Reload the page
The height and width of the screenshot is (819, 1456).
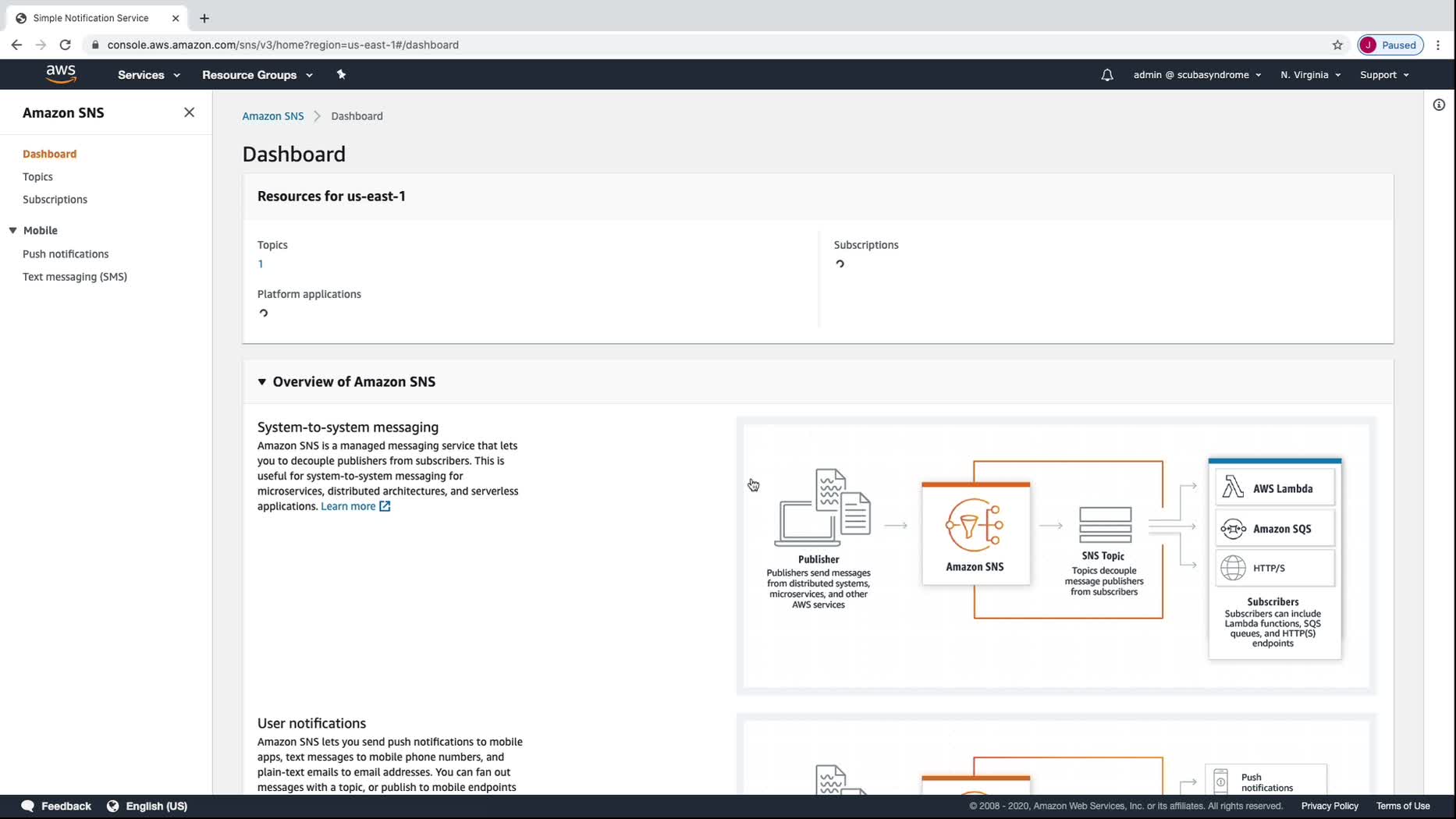pyautogui.click(x=66, y=45)
